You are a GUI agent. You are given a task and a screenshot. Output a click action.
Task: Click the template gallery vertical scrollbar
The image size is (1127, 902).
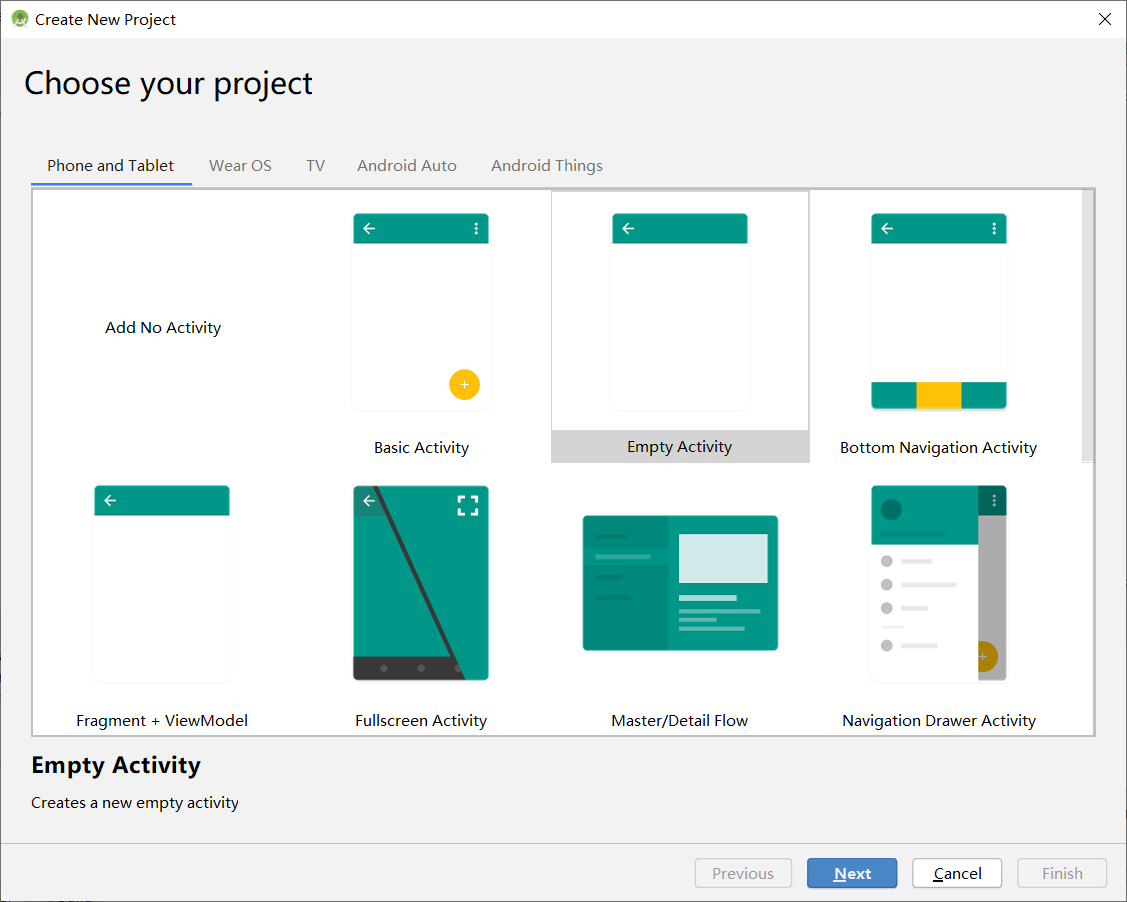(1088, 326)
